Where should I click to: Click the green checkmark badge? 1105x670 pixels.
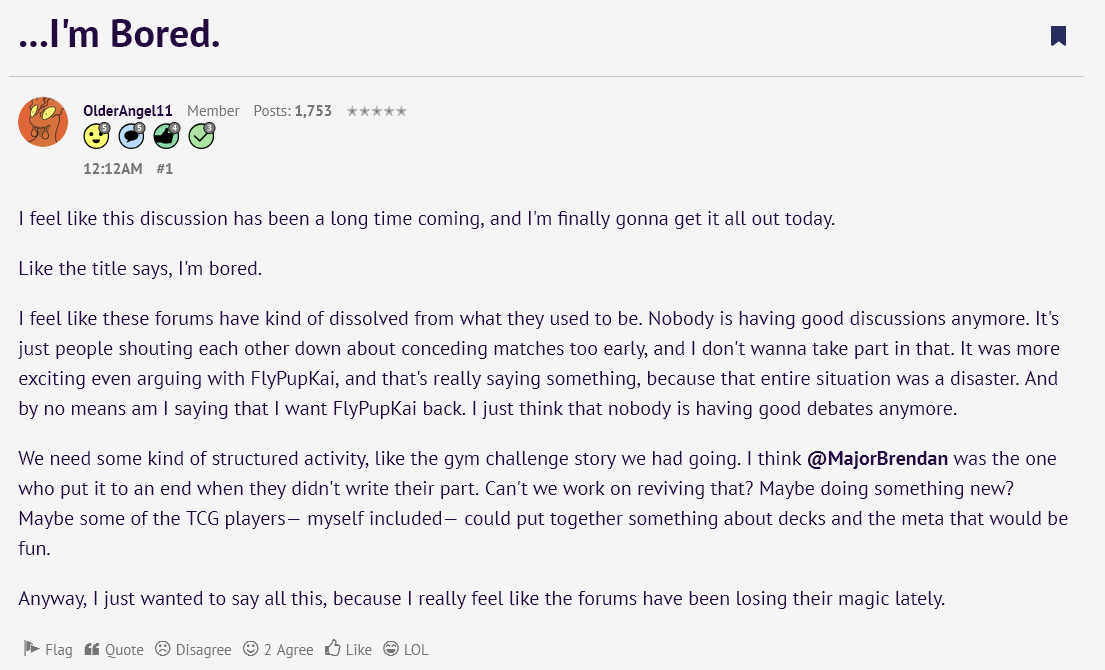click(x=202, y=136)
